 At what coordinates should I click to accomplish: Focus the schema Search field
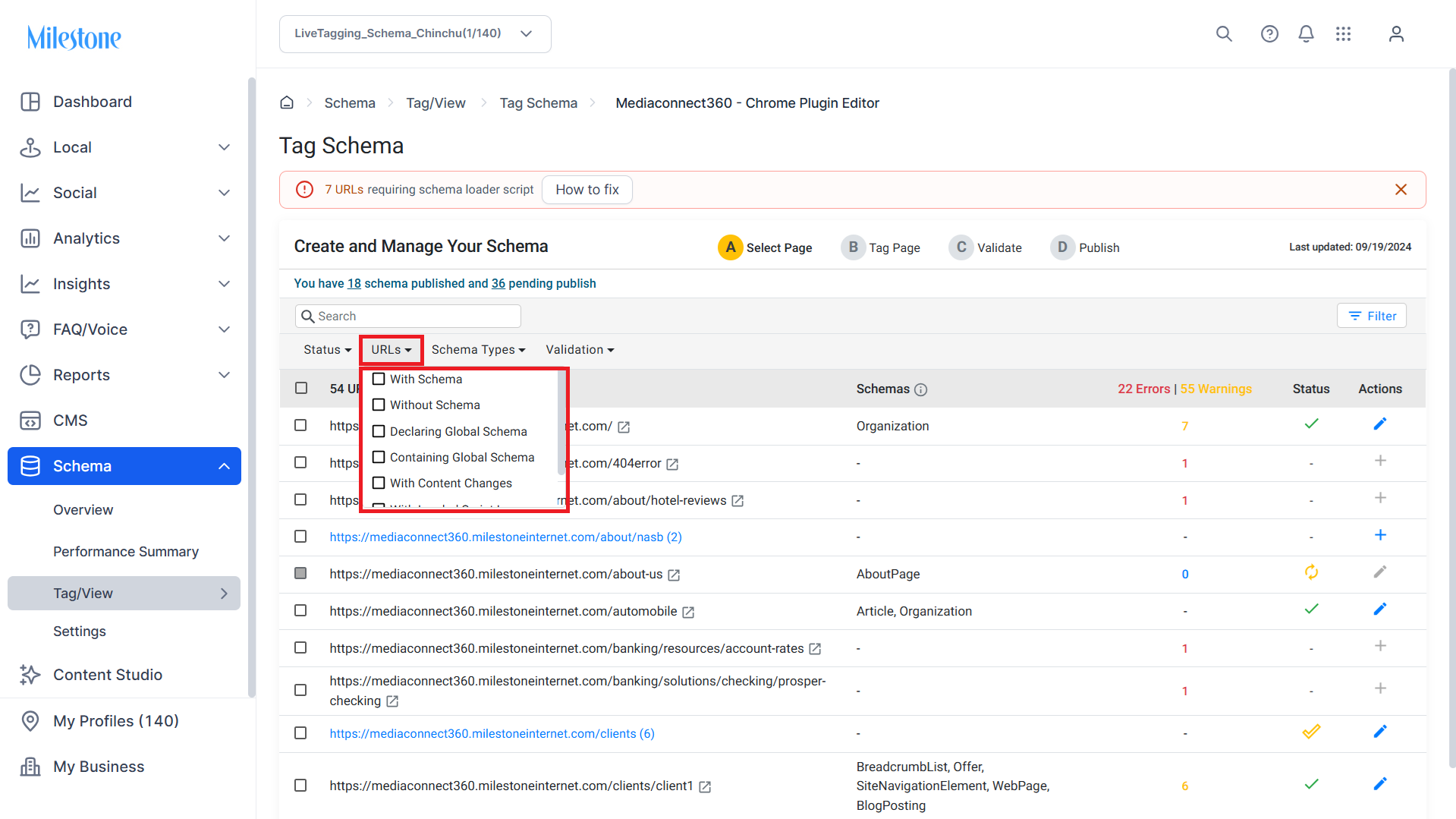[x=408, y=316]
